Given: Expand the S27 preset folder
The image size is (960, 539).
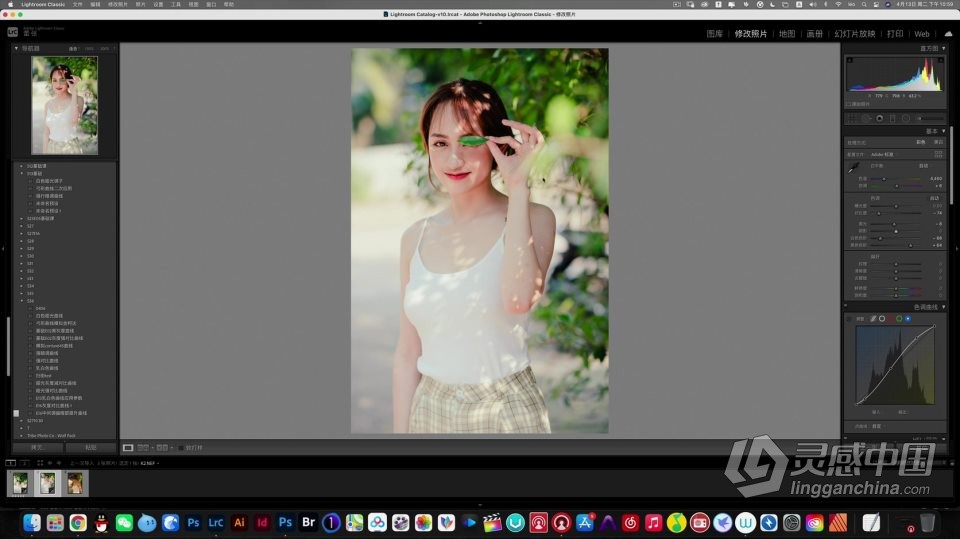Looking at the screenshot, I should point(21,226).
